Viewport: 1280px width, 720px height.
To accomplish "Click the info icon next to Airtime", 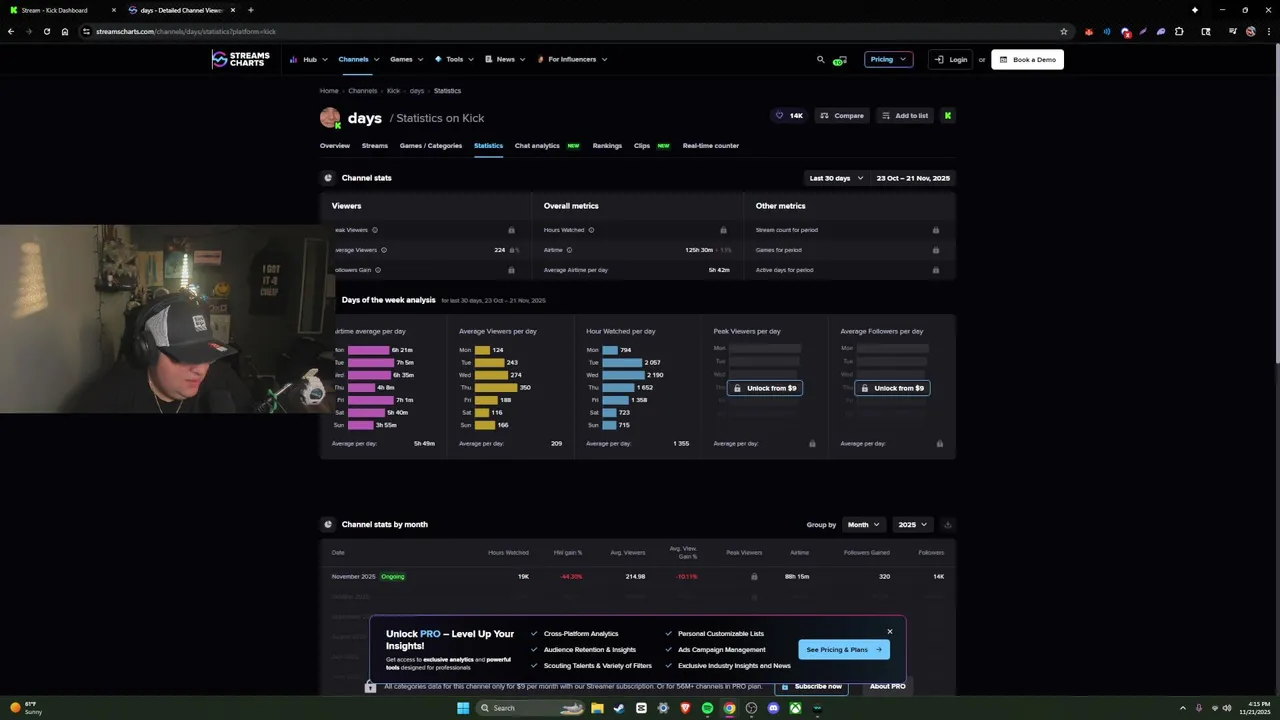I will point(569,250).
